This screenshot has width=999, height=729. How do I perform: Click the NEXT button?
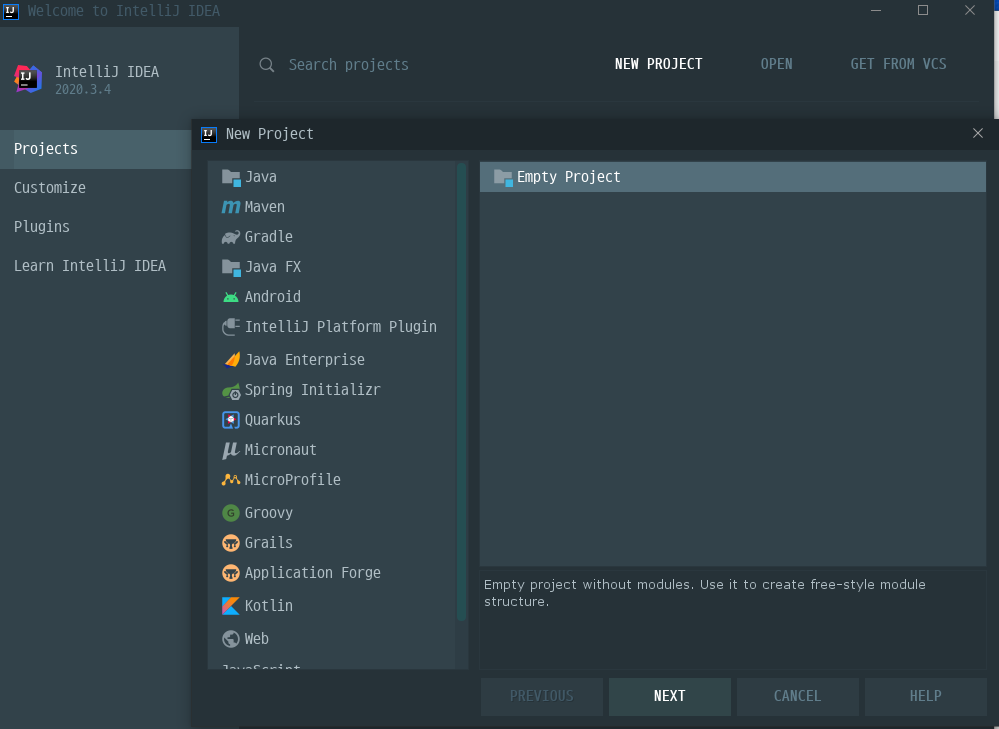(670, 696)
